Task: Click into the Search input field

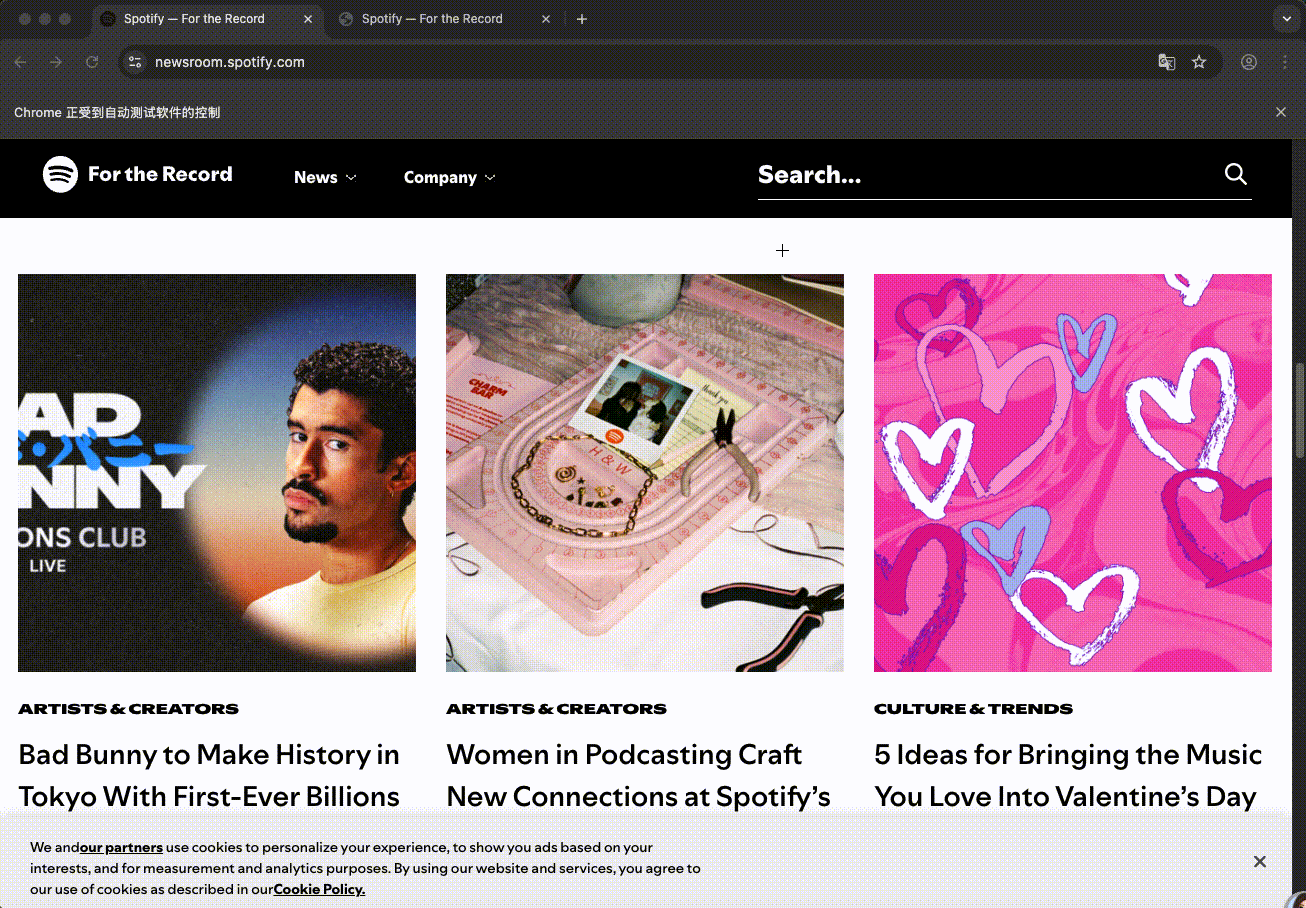Action: coord(980,175)
